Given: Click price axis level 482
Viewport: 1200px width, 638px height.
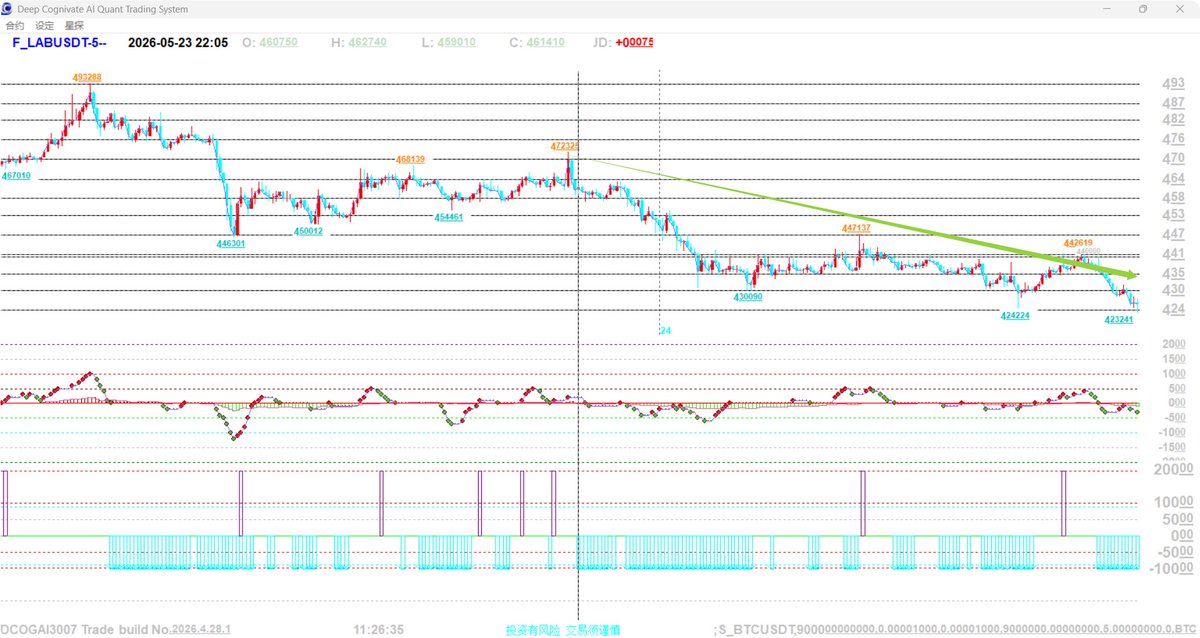Looking at the screenshot, I should coord(1173,119).
